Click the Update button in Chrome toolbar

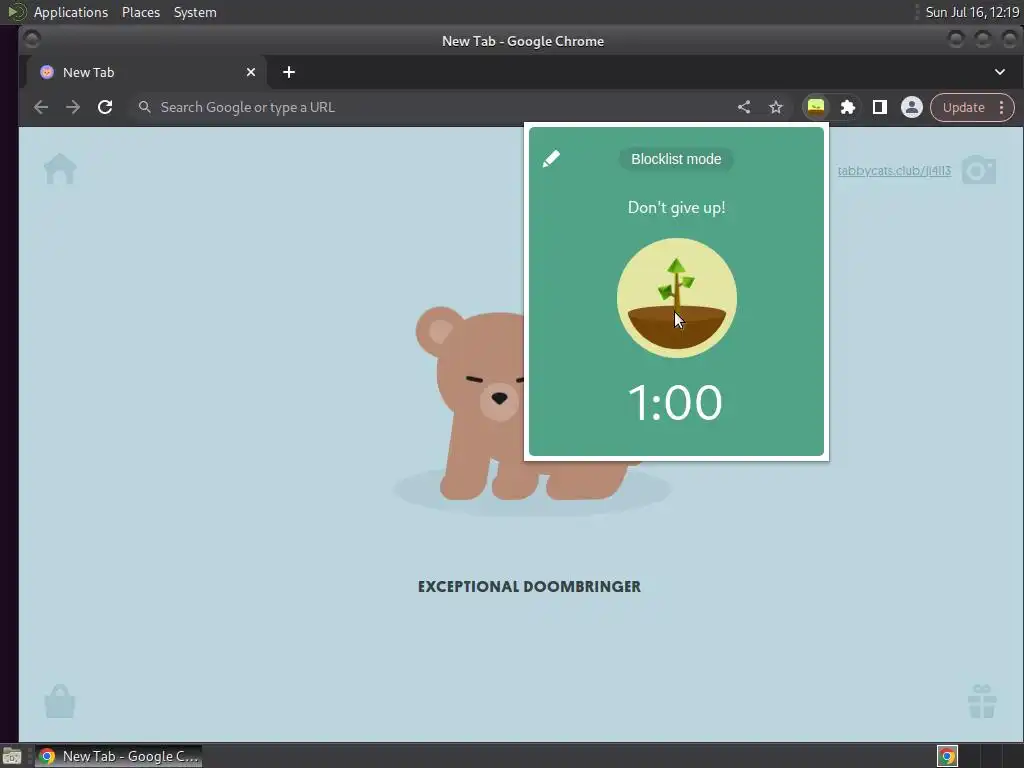click(x=963, y=108)
